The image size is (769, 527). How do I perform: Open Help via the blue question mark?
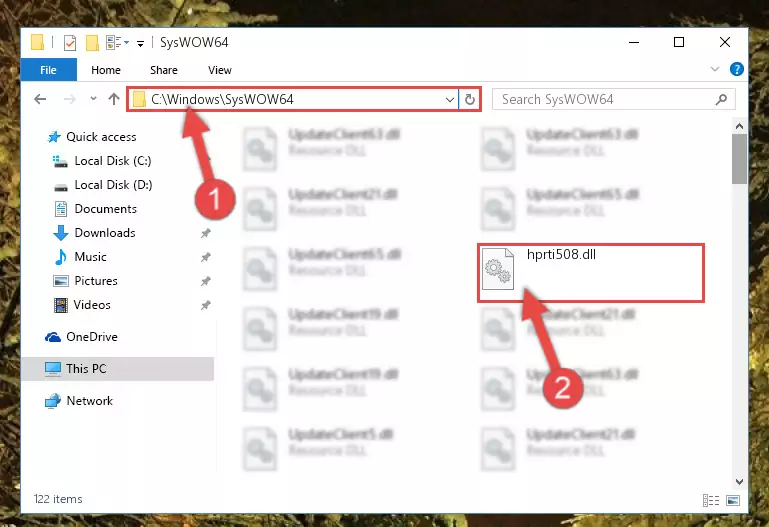coord(736,69)
